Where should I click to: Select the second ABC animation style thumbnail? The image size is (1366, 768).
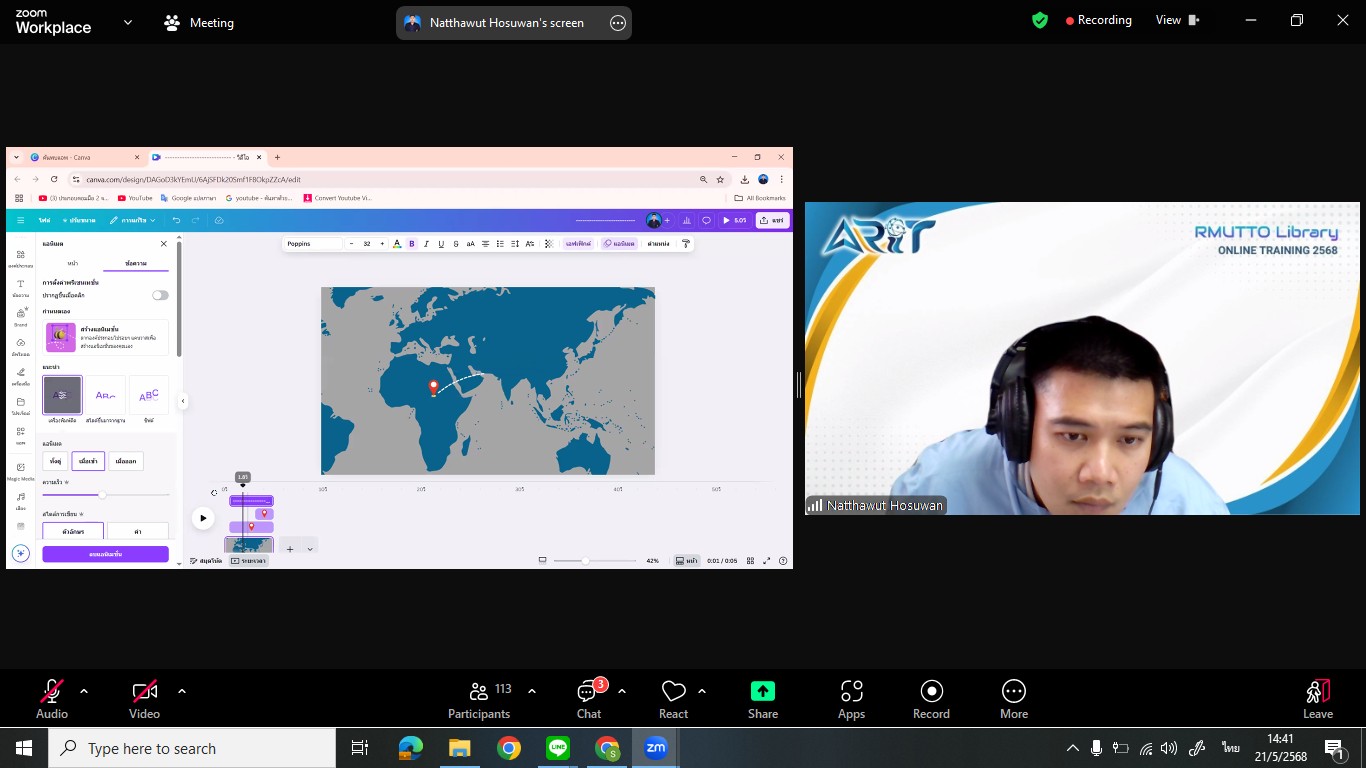tap(106, 395)
